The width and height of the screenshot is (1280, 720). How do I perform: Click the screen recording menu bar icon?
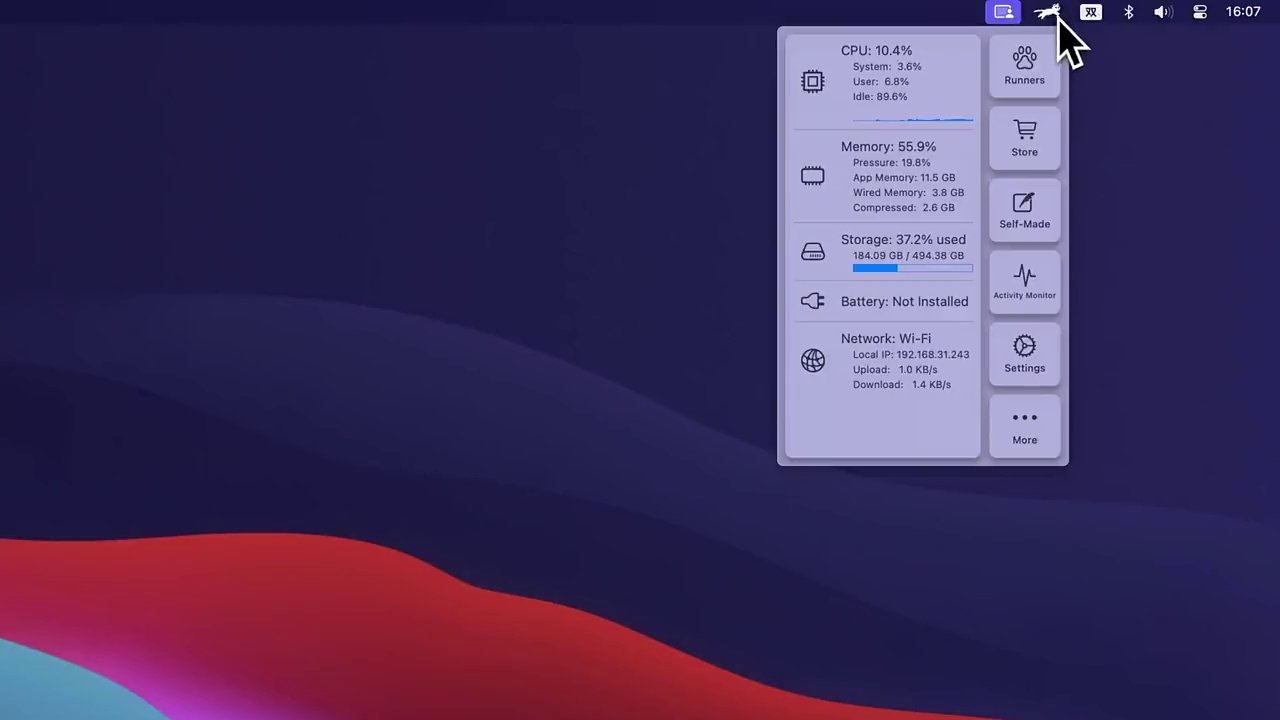tap(1003, 12)
